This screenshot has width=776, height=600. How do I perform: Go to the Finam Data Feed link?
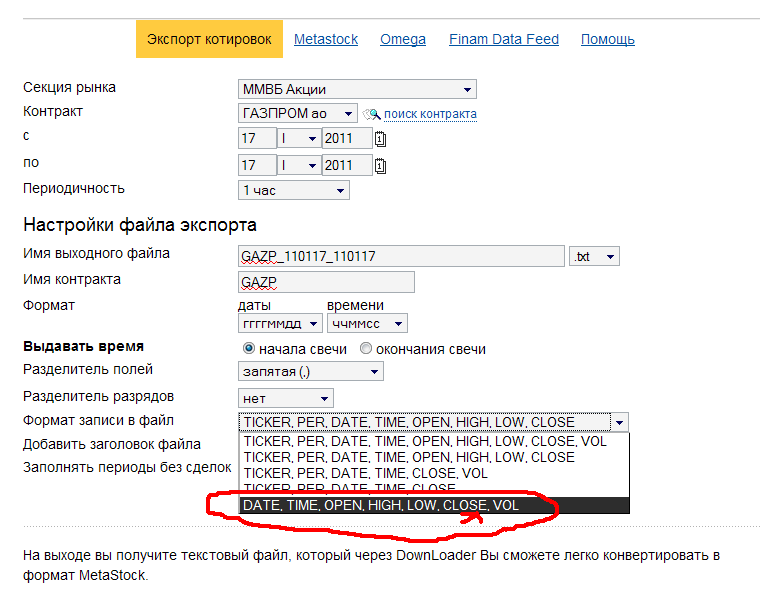click(x=503, y=39)
